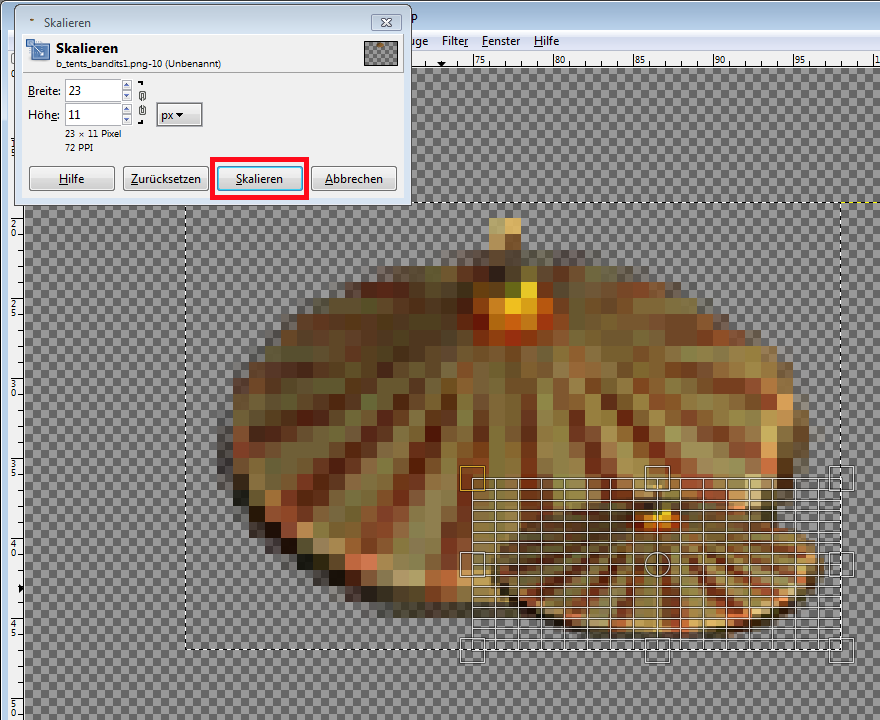Image resolution: width=880 pixels, height=720 pixels.
Task: Click the top-right scale transform handle
Action: click(x=841, y=478)
